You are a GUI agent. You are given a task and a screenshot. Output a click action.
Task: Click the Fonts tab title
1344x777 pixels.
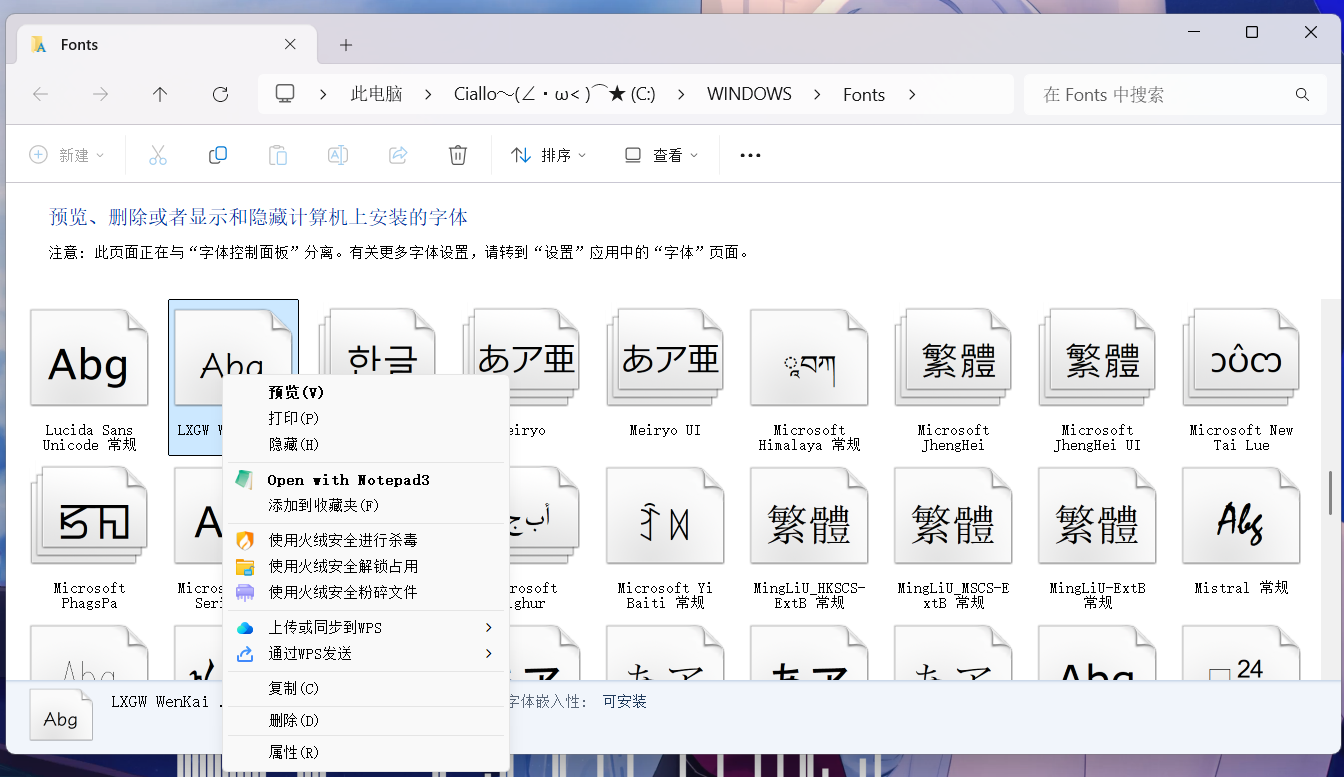coord(79,44)
